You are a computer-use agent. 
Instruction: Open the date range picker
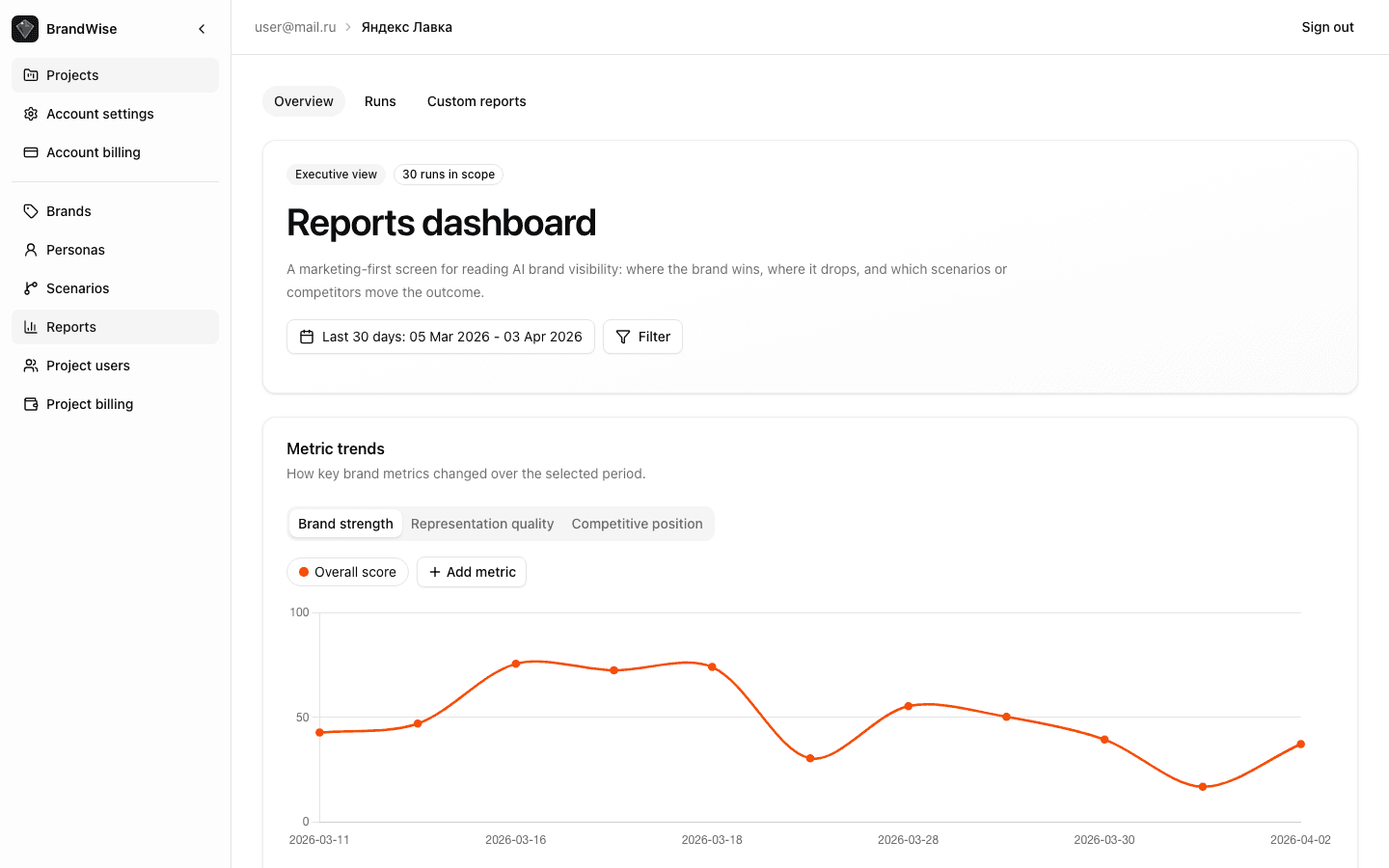coord(440,336)
